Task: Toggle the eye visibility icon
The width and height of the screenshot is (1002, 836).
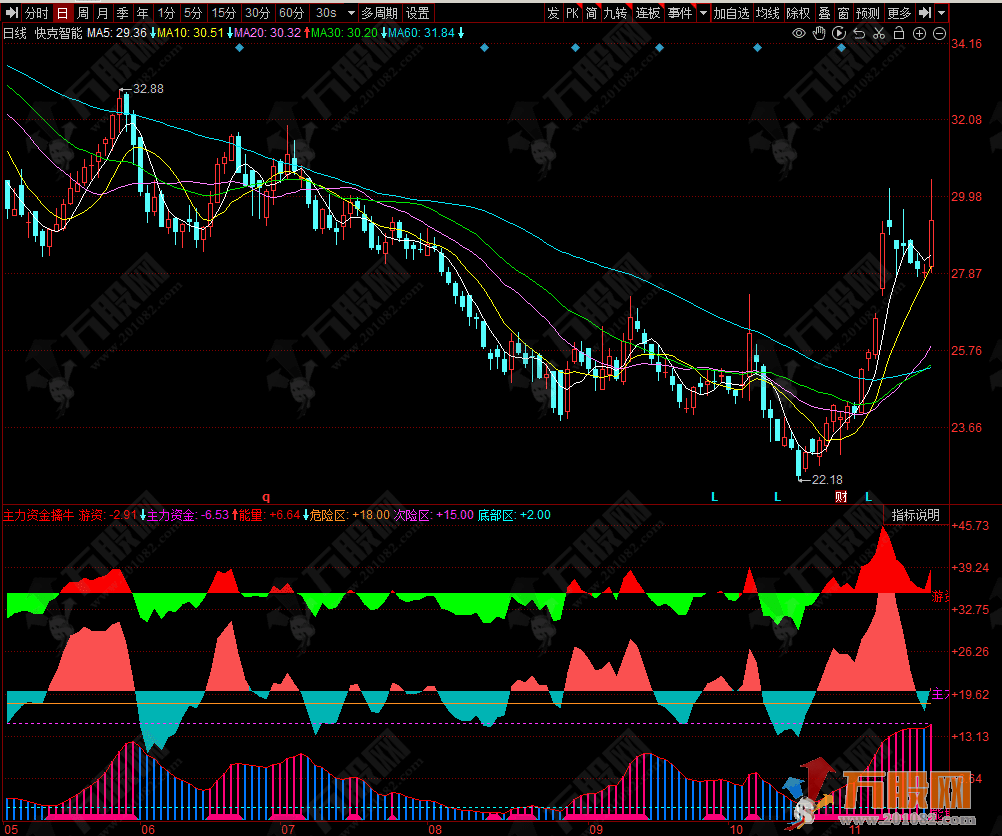Action: (799, 33)
